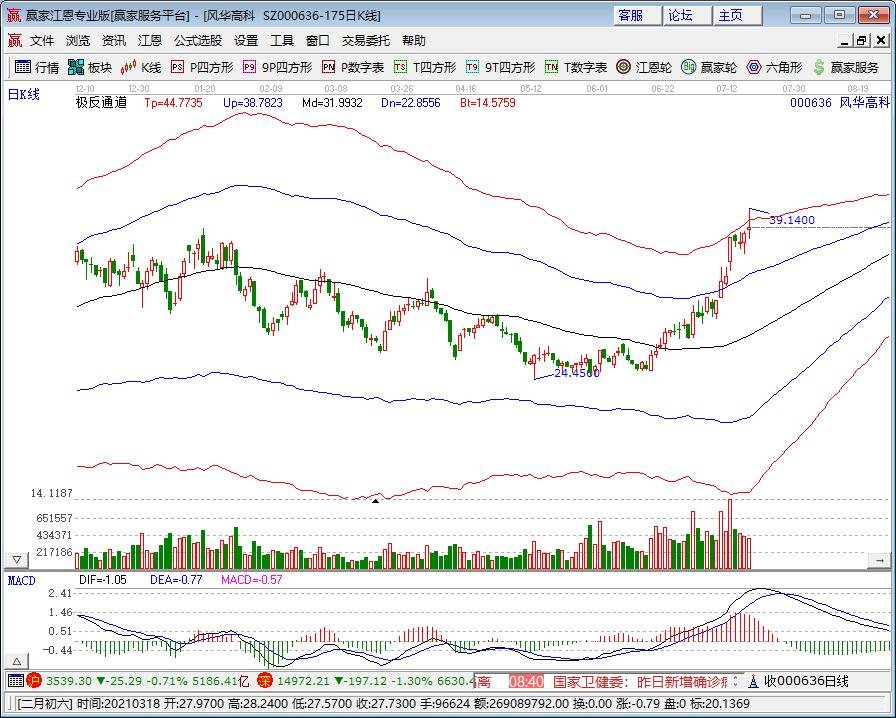Open the 窗口 menu
This screenshot has width=896, height=718.
318,41
